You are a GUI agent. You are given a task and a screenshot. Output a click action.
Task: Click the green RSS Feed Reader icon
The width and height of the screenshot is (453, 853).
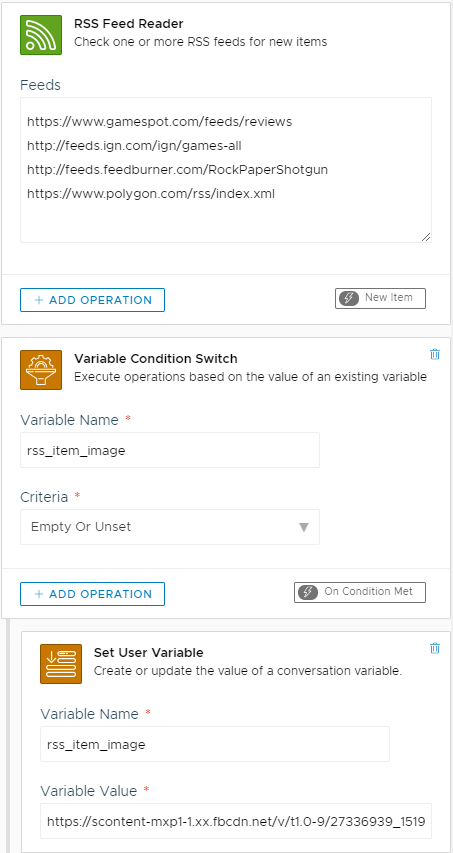41,34
